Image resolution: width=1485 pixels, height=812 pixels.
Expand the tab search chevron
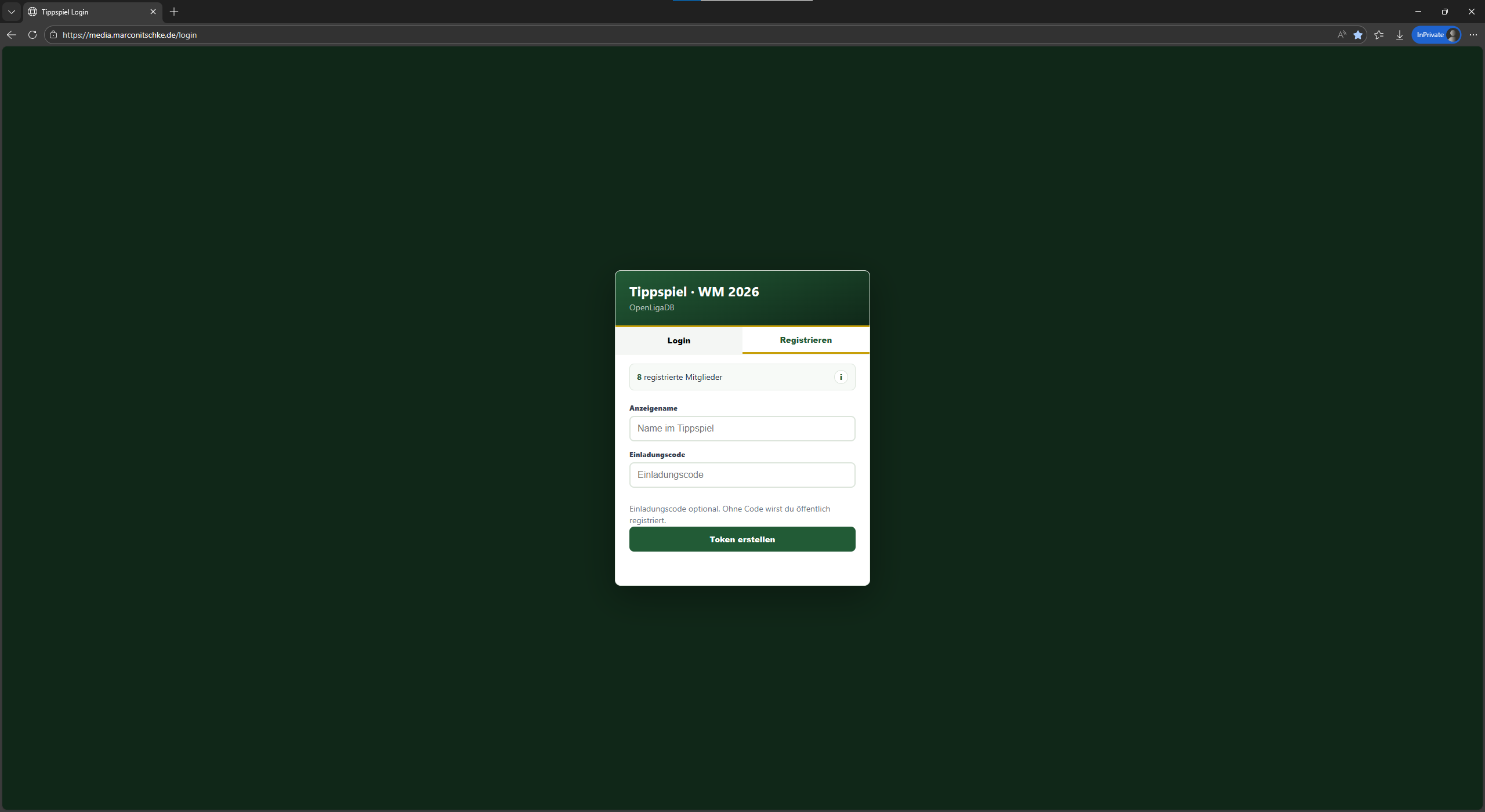tap(12, 12)
